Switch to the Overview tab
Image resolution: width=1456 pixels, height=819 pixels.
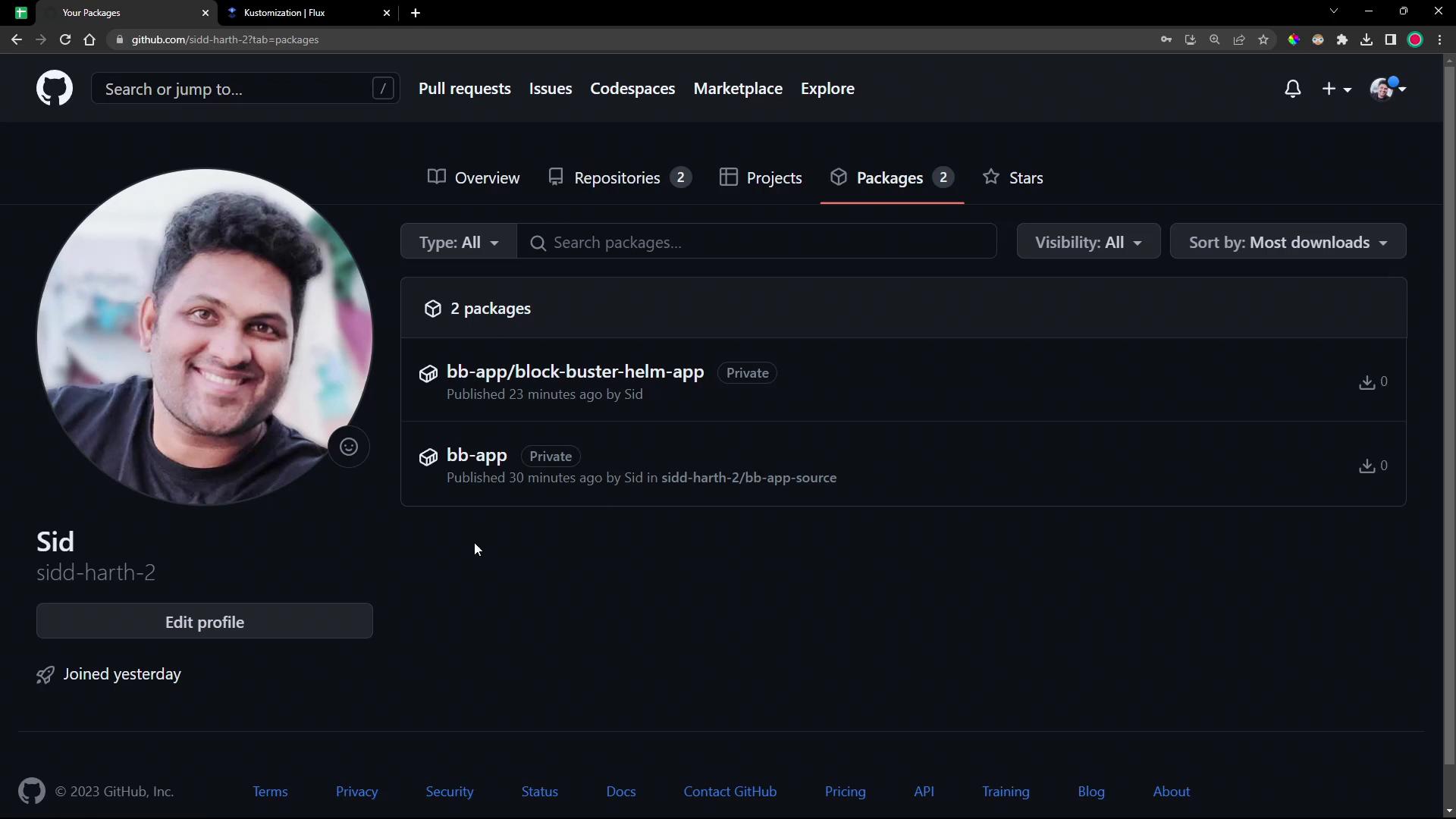coord(474,177)
